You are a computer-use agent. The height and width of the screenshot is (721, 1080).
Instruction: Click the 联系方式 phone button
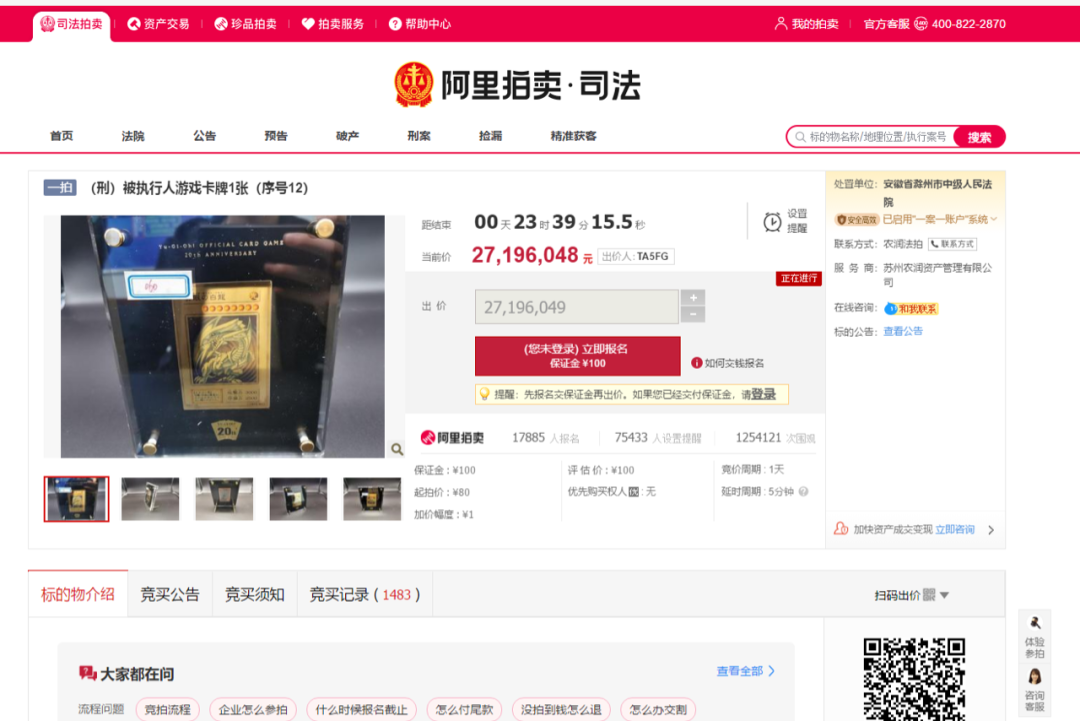[x=952, y=244]
